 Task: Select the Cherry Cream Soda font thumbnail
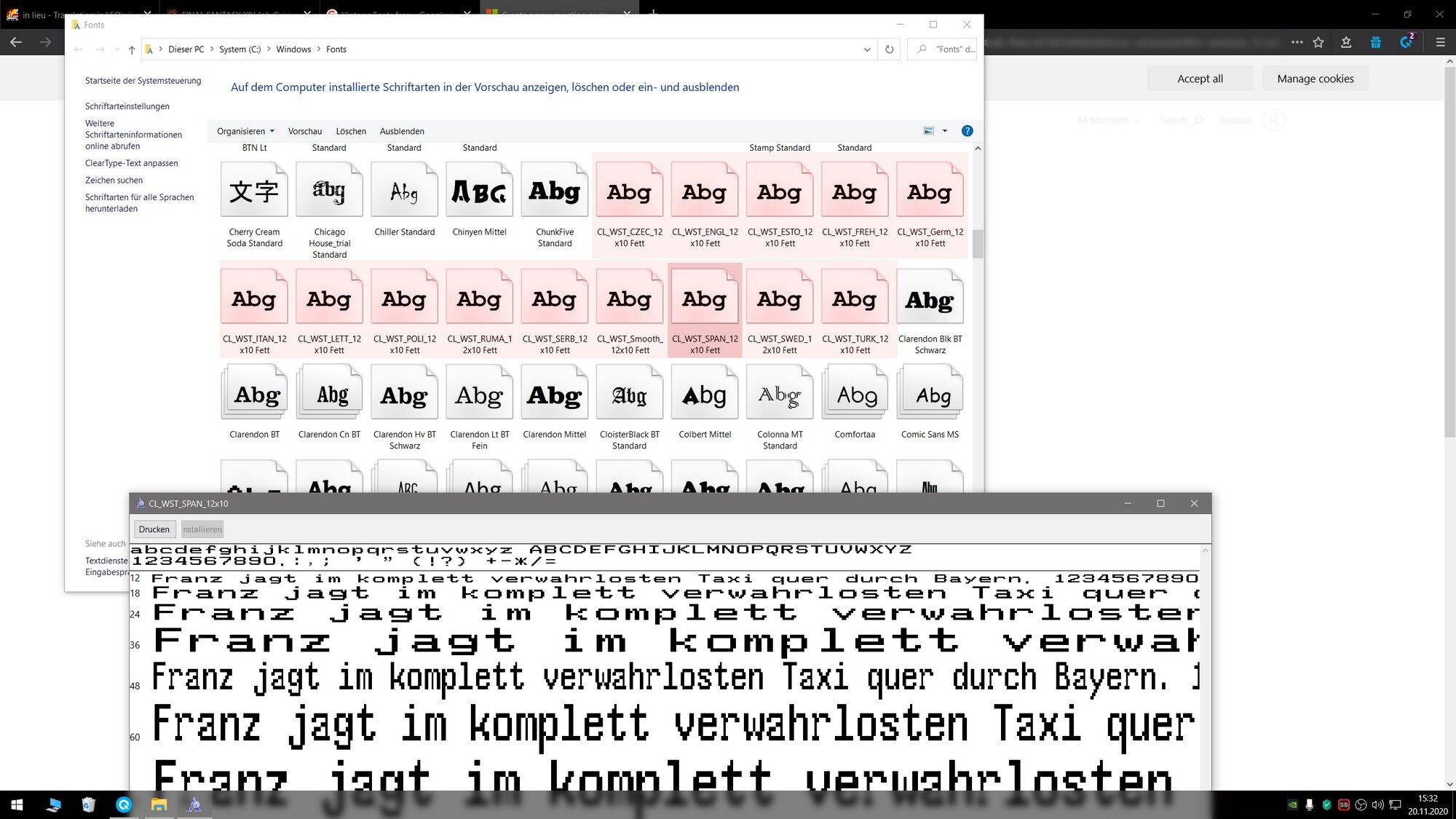pos(254,191)
